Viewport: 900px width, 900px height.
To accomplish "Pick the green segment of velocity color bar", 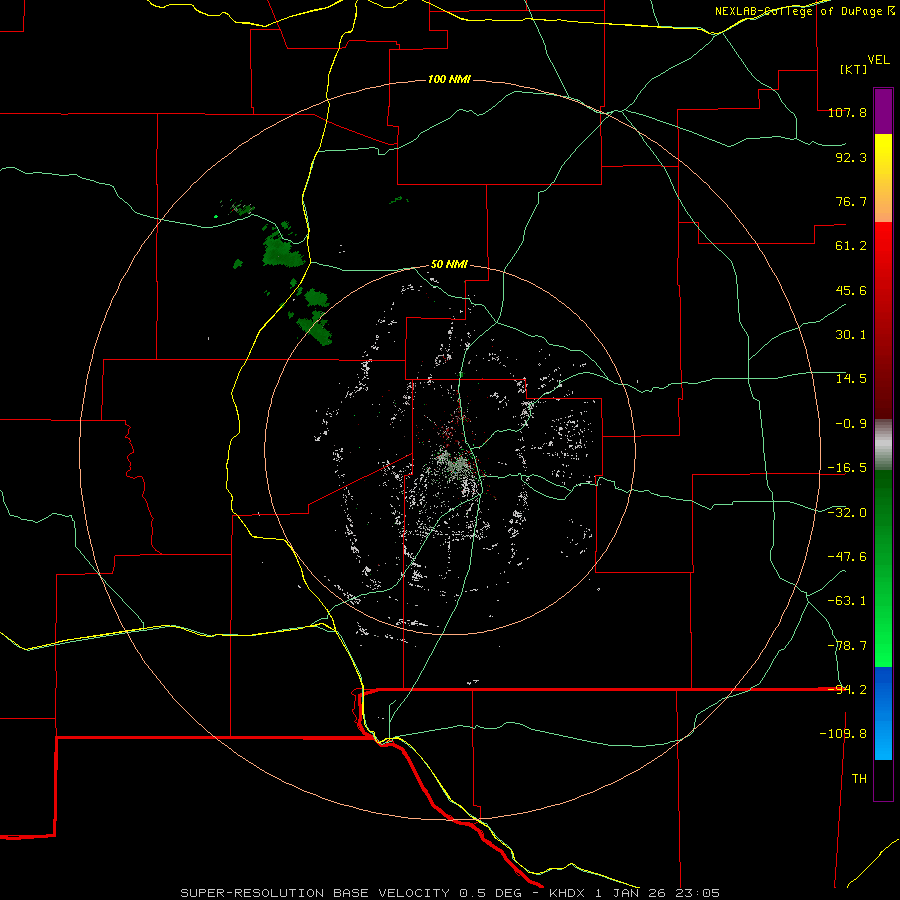I will pos(883,568).
